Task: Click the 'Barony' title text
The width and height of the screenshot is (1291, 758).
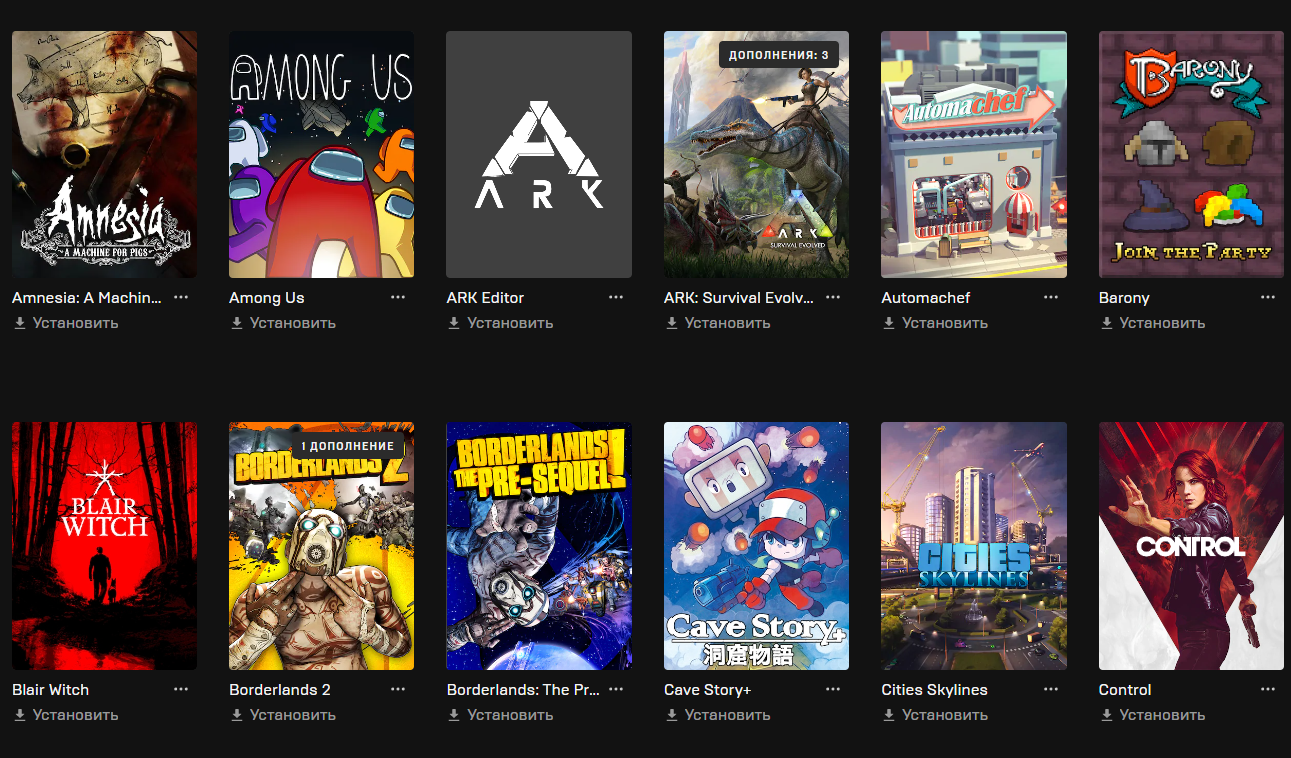Action: [1124, 298]
